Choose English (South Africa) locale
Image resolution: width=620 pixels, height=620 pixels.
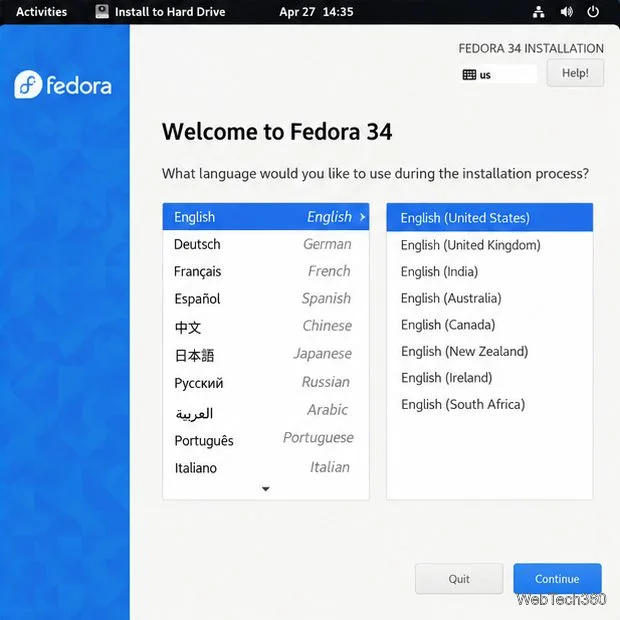(490, 405)
